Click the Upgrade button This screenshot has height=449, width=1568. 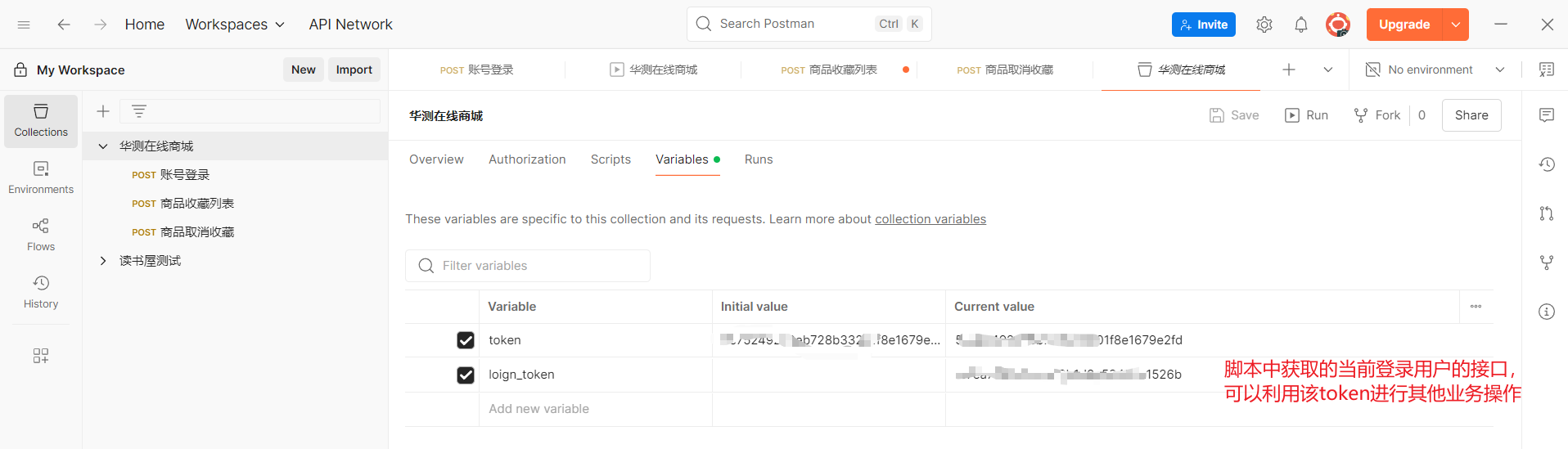pos(1404,25)
